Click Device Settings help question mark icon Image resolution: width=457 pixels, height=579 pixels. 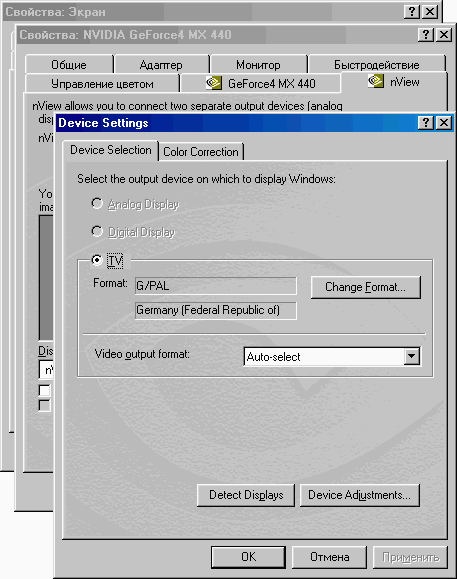[x=426, y=122]
